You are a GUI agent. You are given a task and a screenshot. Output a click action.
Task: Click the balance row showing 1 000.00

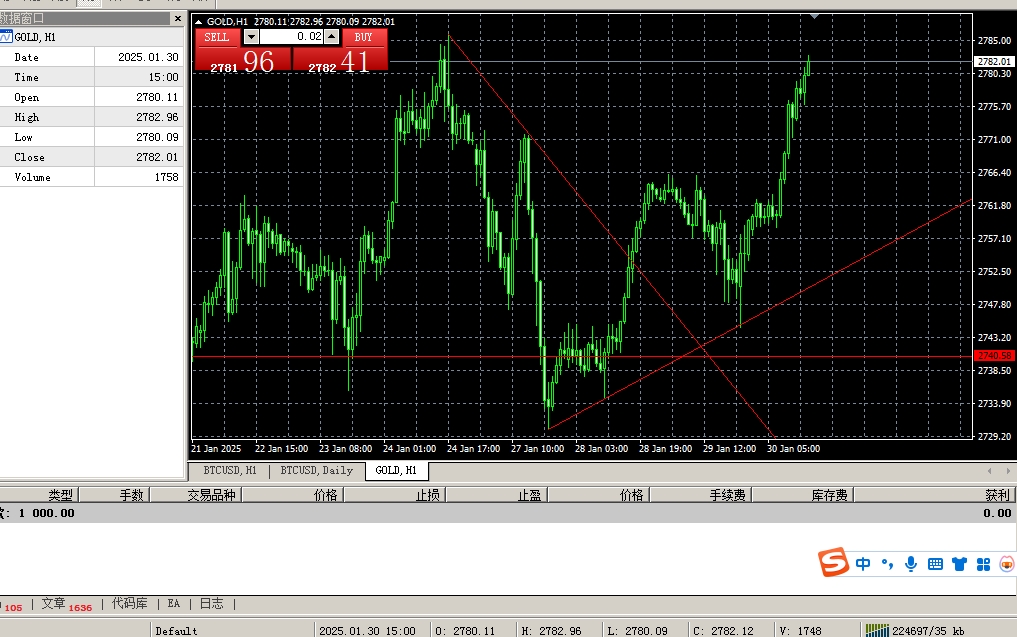pos(508,513)
